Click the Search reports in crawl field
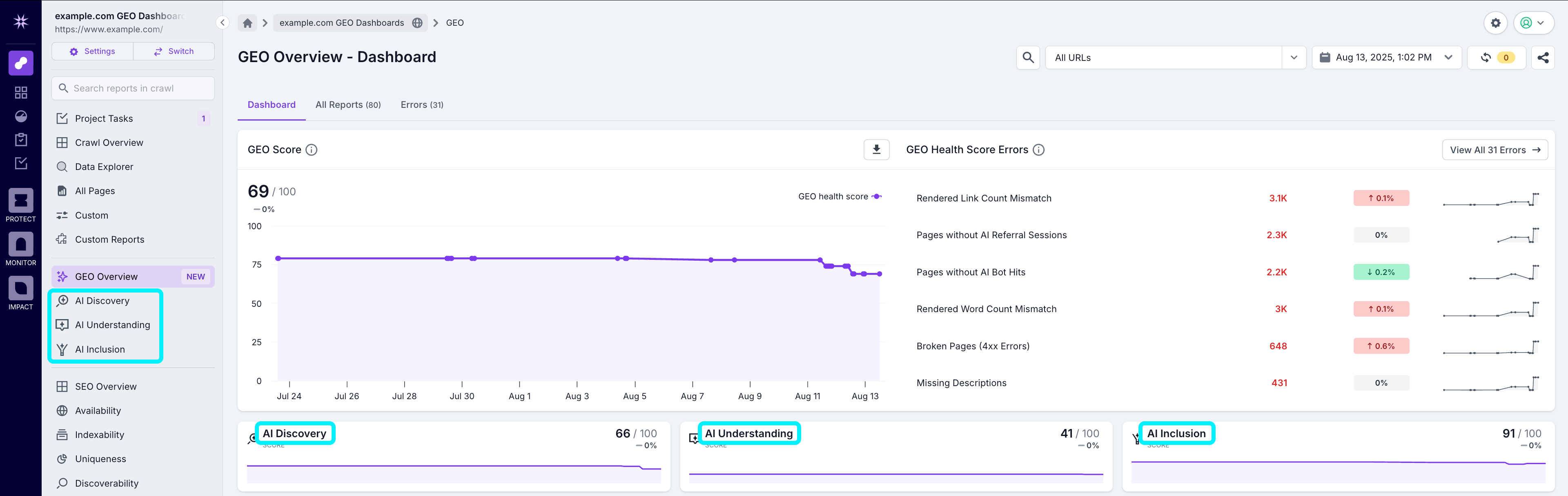The width and height of the screenshot is (1568, 496). point(133,88)
